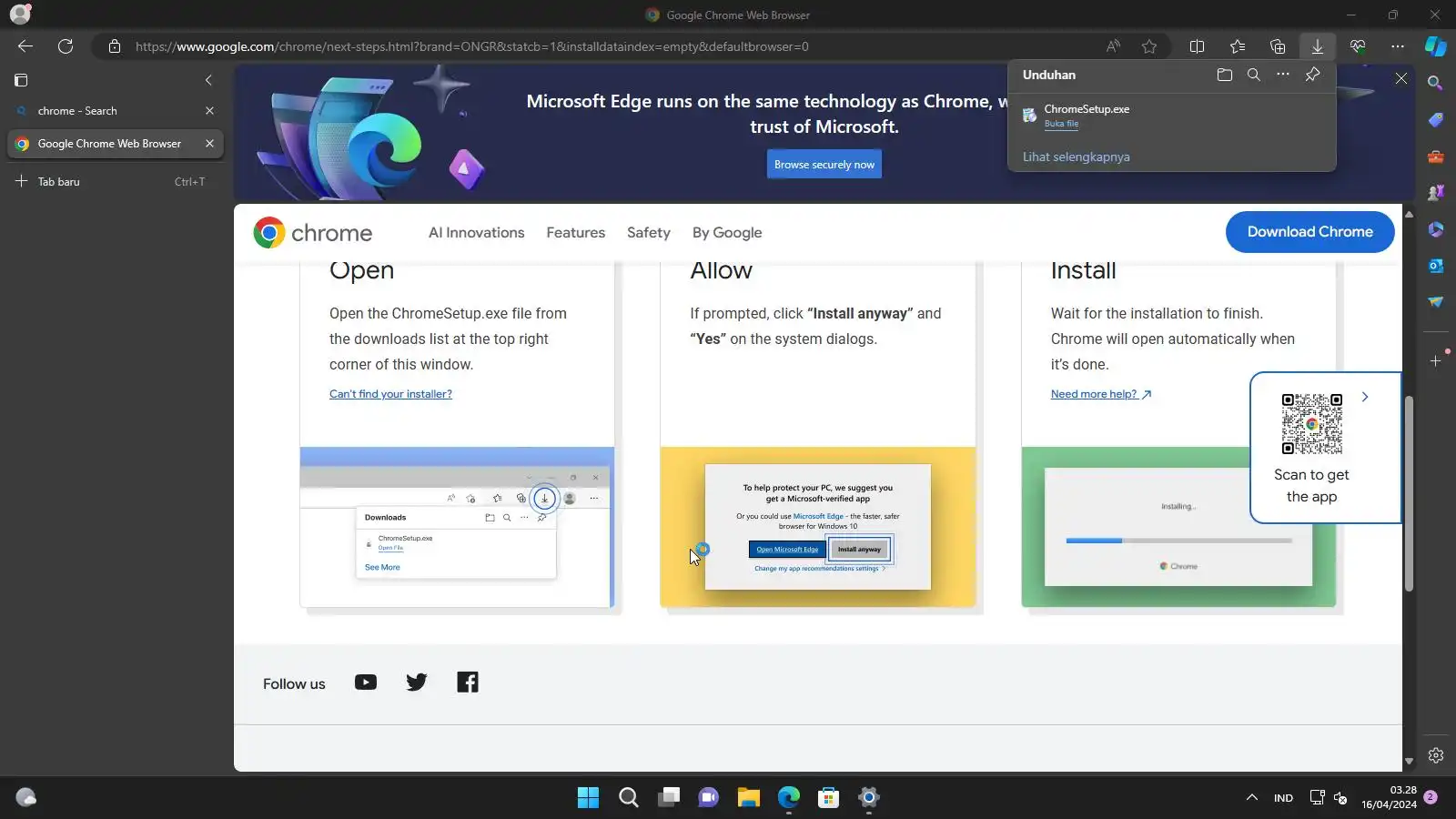Open Settings from the taskbar
The width and height of the screenshot is (1456, 819).
tap(868, 798)
